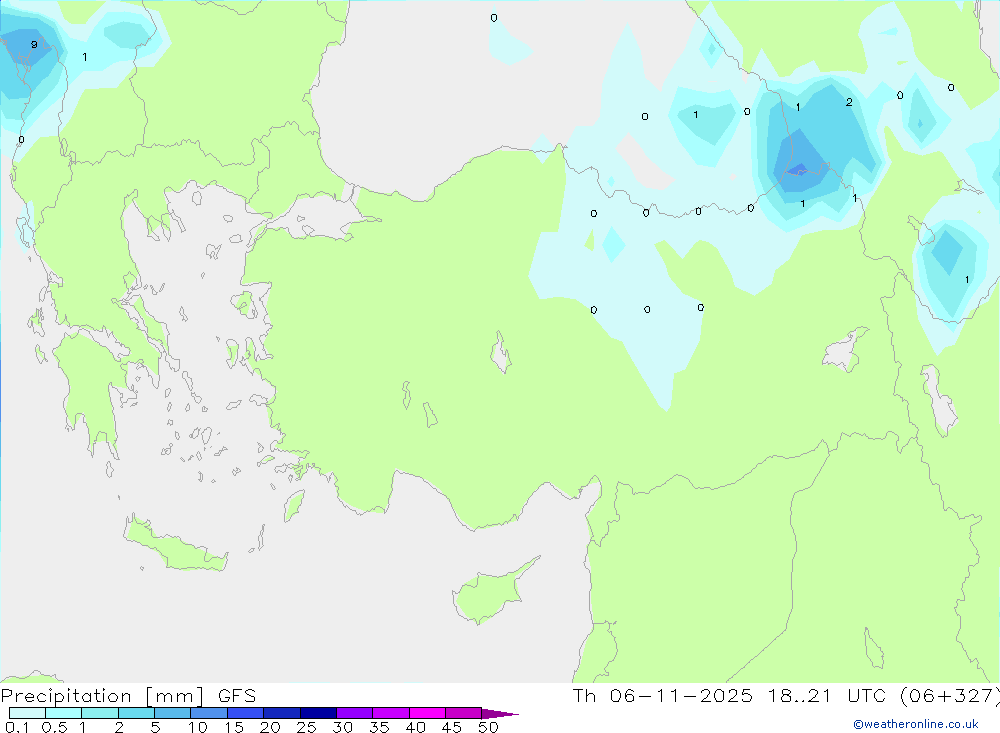
Task: Click the '9' precipitation value on the map
Action: click(34, 45)
